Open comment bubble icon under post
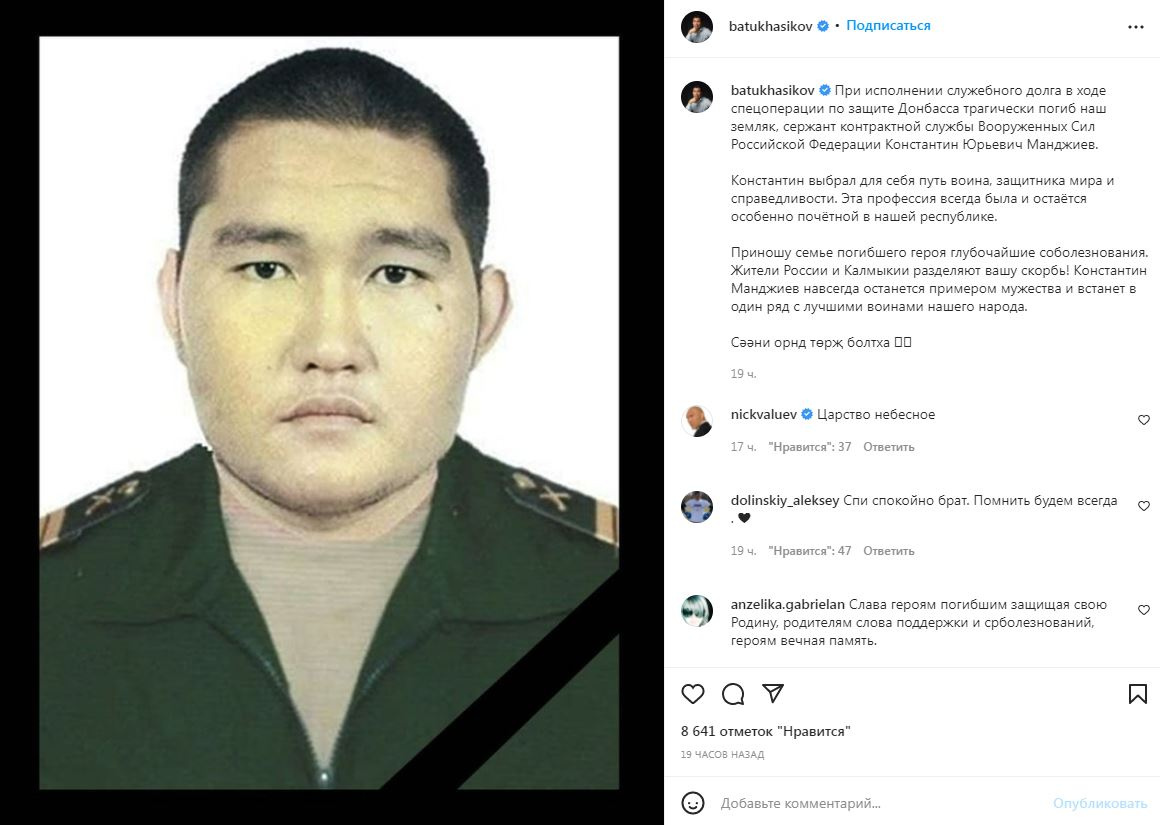The width and height of the screenshot is (1160, 825). click(732, 694)
